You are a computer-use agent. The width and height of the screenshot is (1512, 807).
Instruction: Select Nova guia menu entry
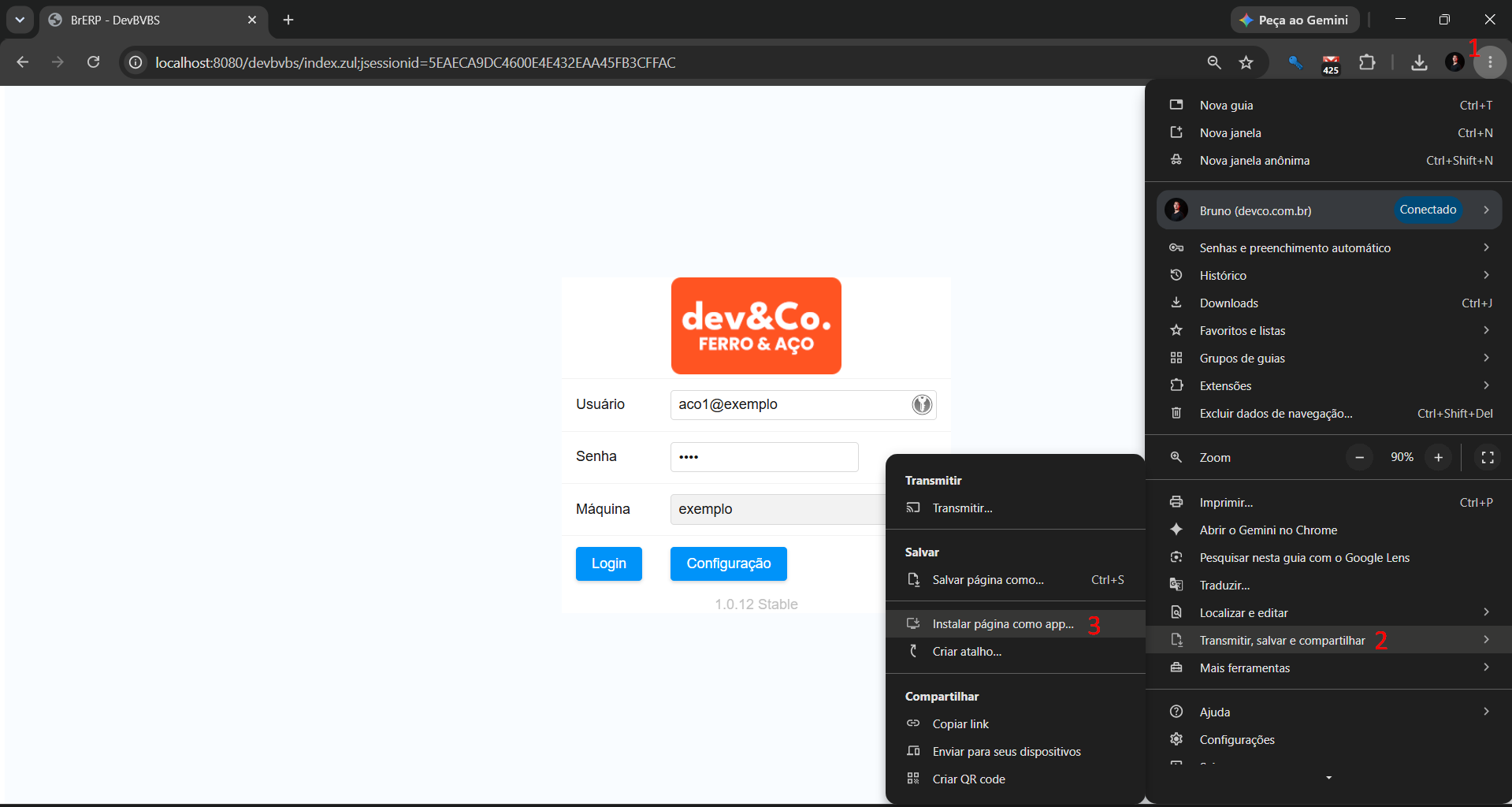point(1330,106)
